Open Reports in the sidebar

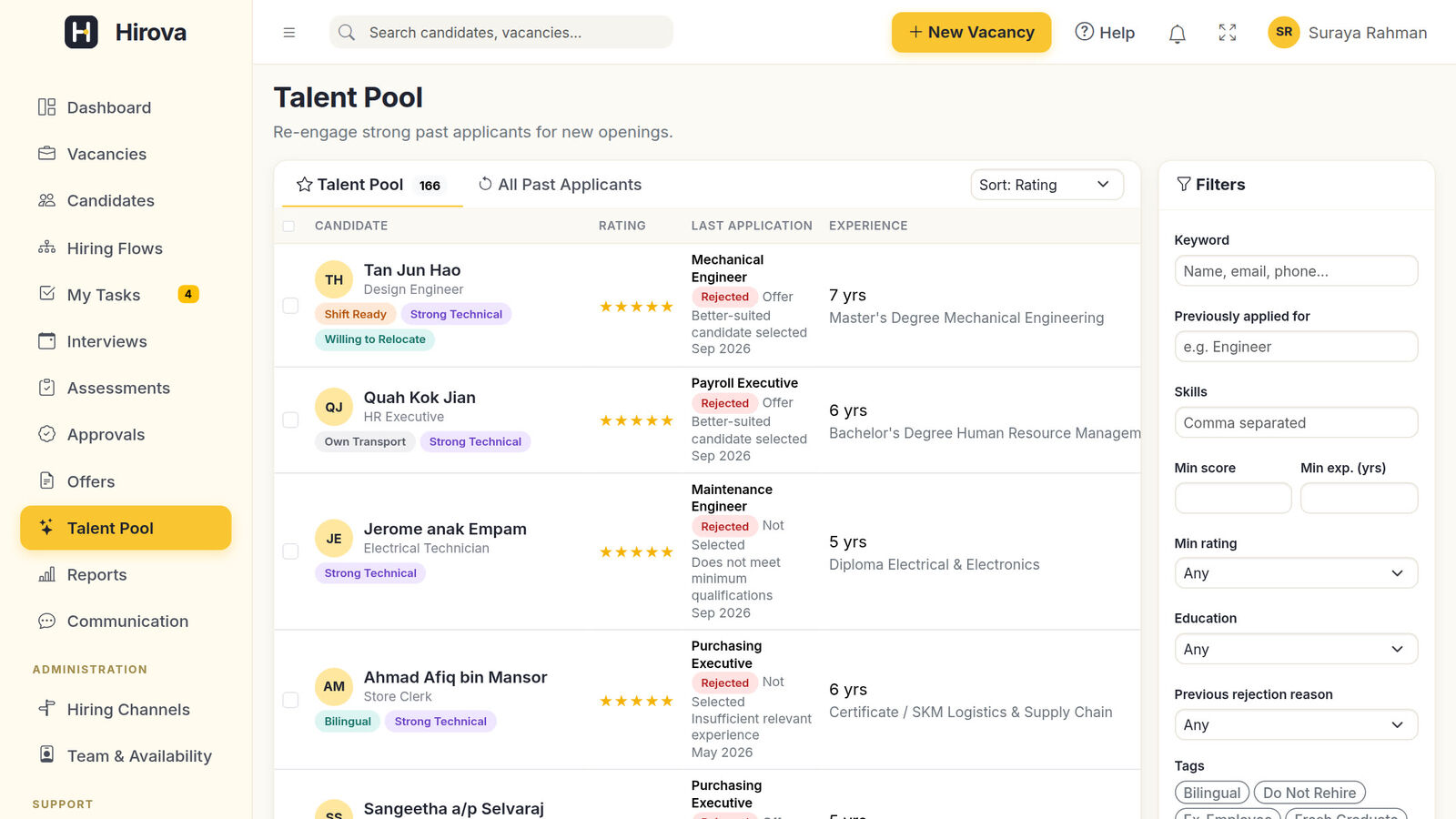click(x=126, y=574)
